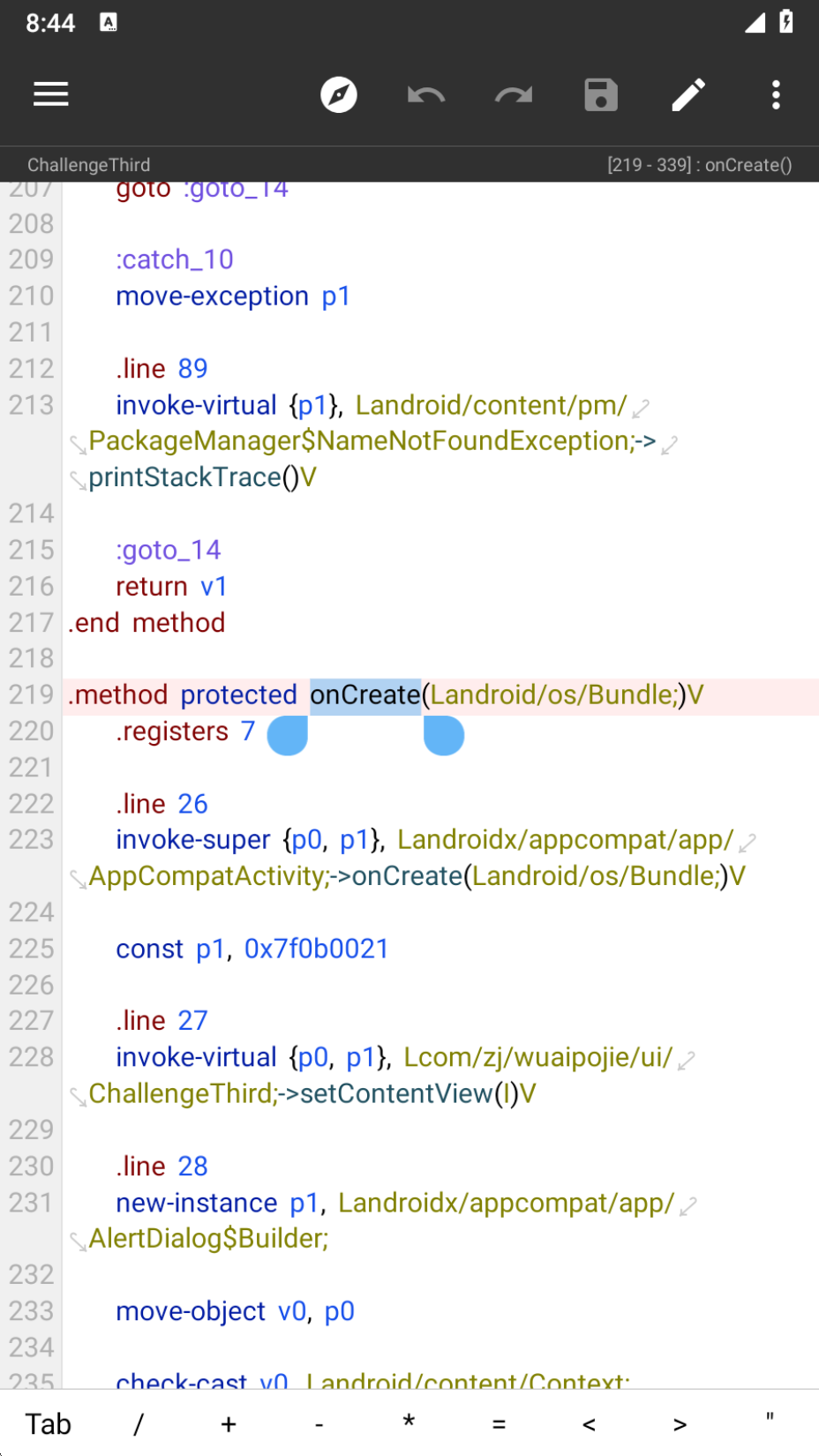Tap the right text selection handle
This screenshot has width=819, height=1456.
pos(443,735)
